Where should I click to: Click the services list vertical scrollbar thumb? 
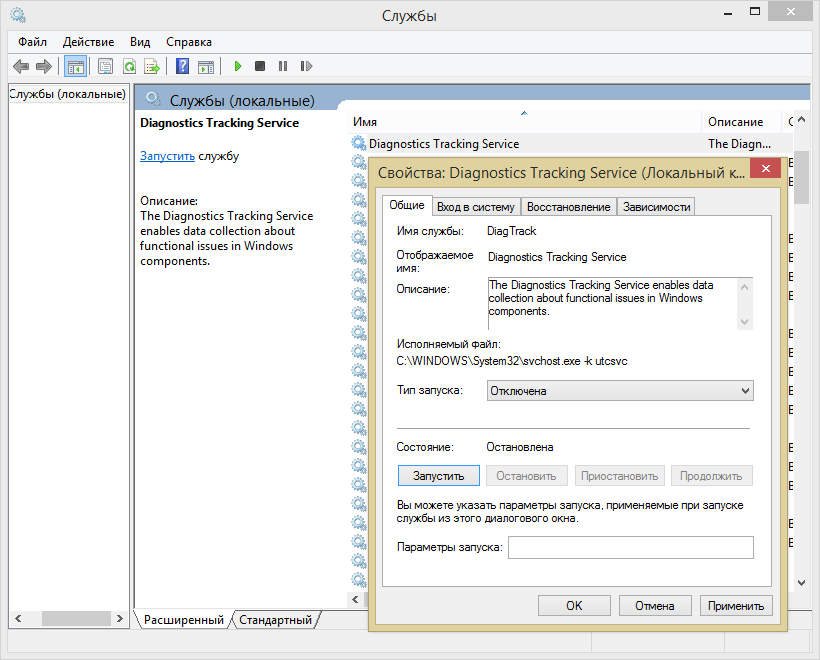click(x=801, y=179)
